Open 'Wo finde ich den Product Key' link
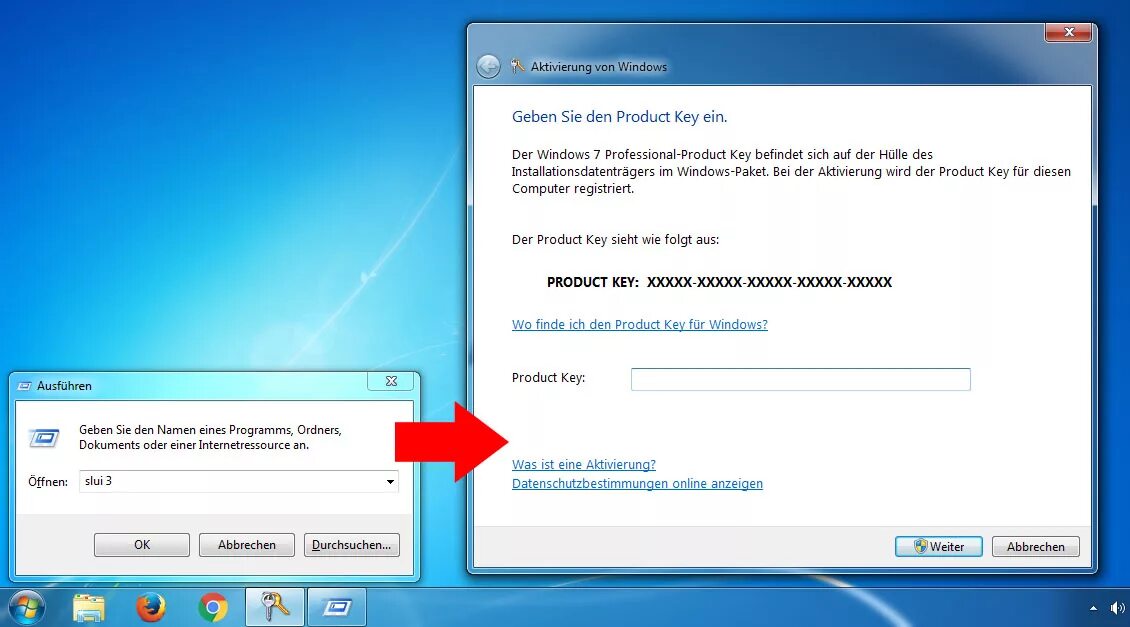 639,324
